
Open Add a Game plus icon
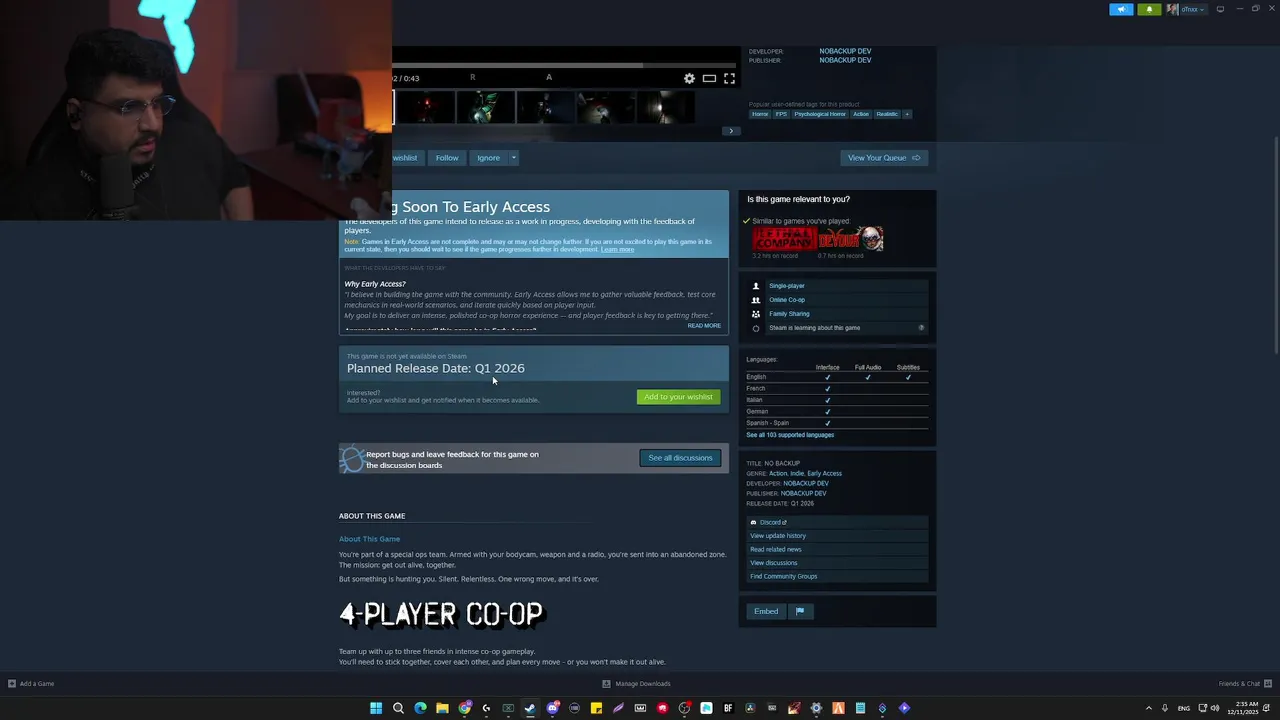coord(12,684)
